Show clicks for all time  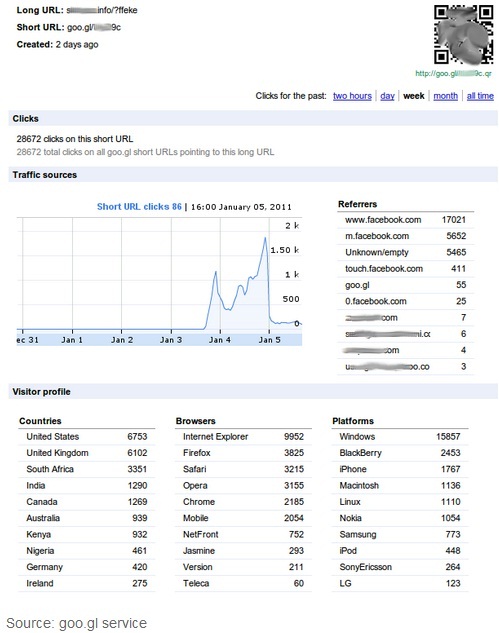click(x=480, y=96)
